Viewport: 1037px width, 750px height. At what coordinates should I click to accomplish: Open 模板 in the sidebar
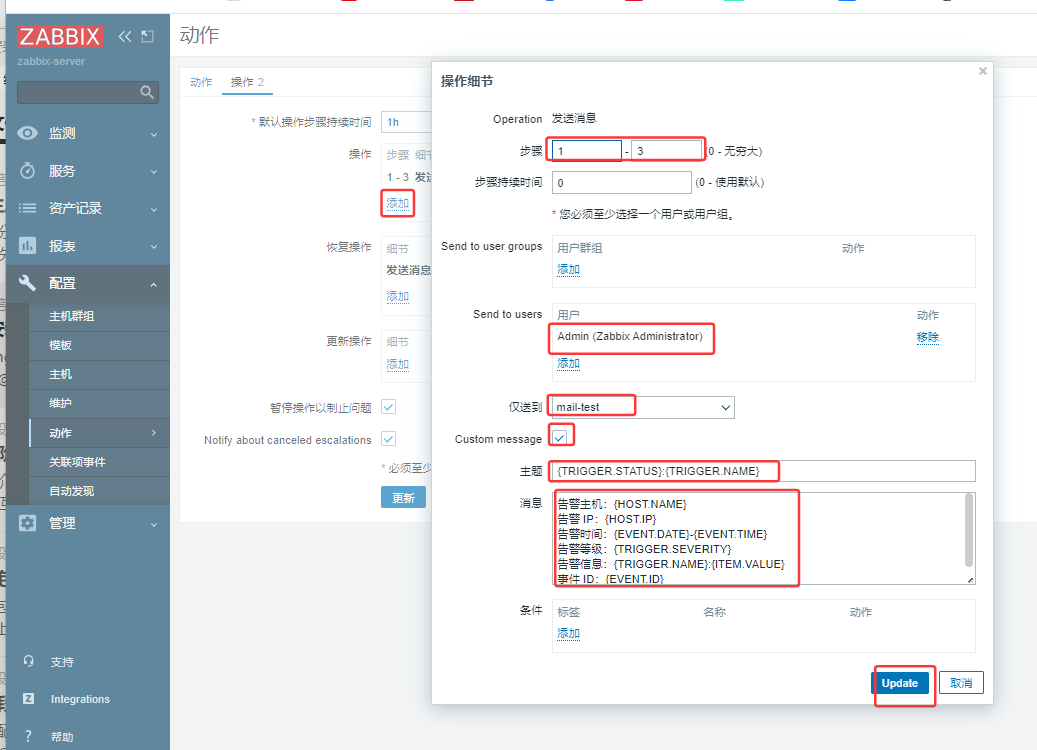60,345
